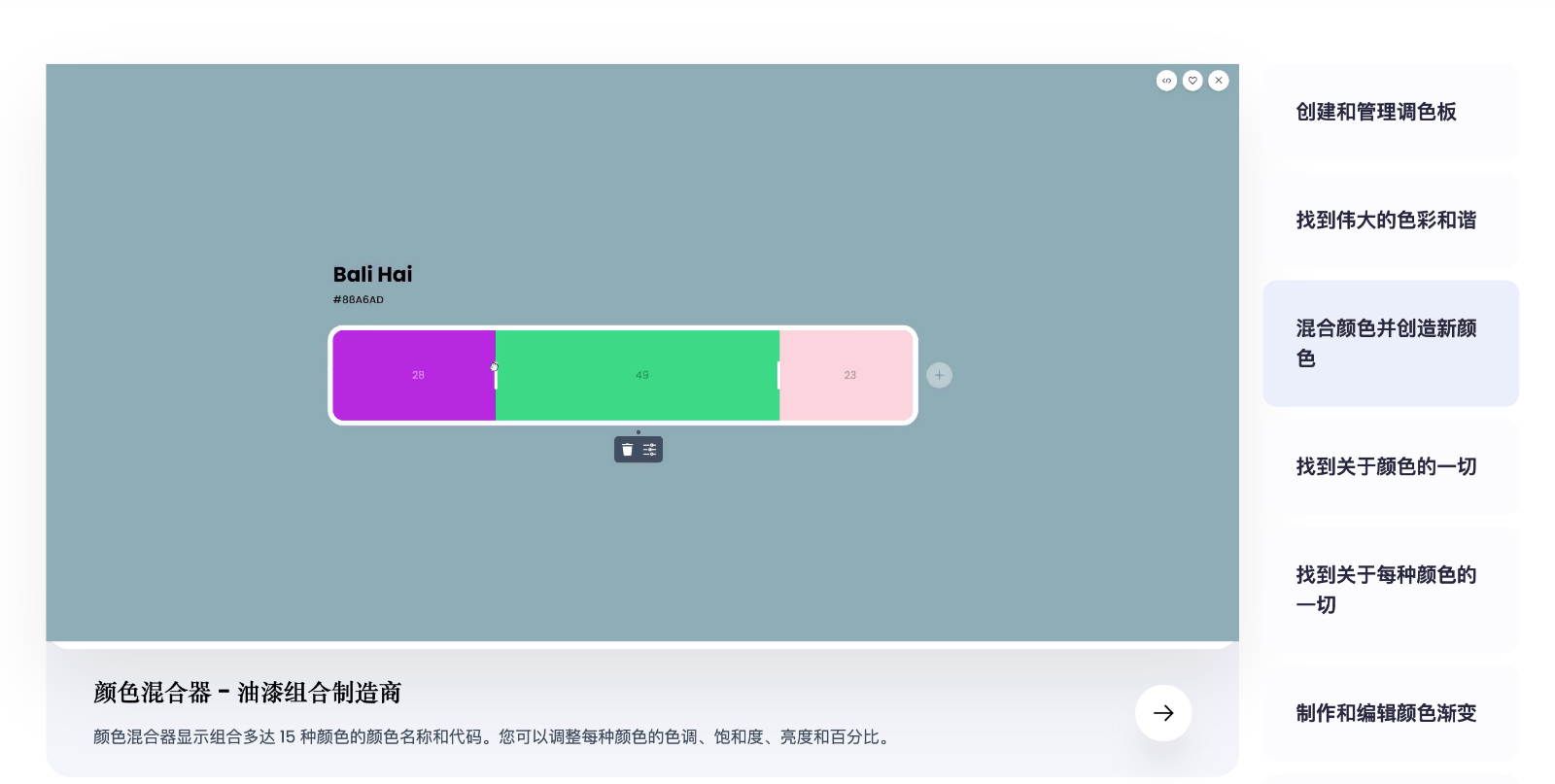Favorite the palette using the heart icon
Viewport: 1555px width, 784px height.
1192,81
